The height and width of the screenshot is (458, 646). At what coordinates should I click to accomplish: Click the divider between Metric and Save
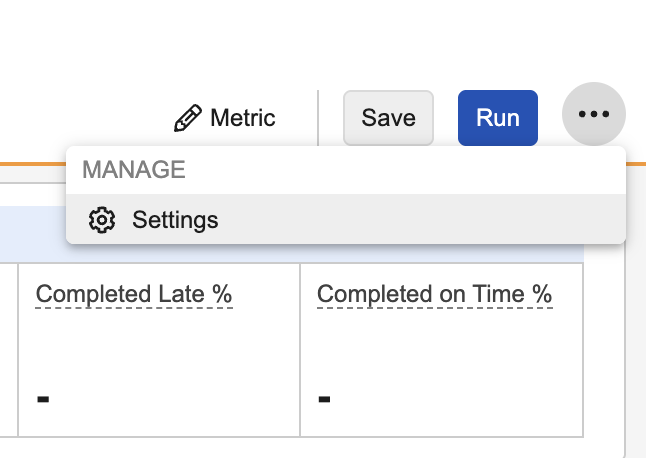coord(318,118)
